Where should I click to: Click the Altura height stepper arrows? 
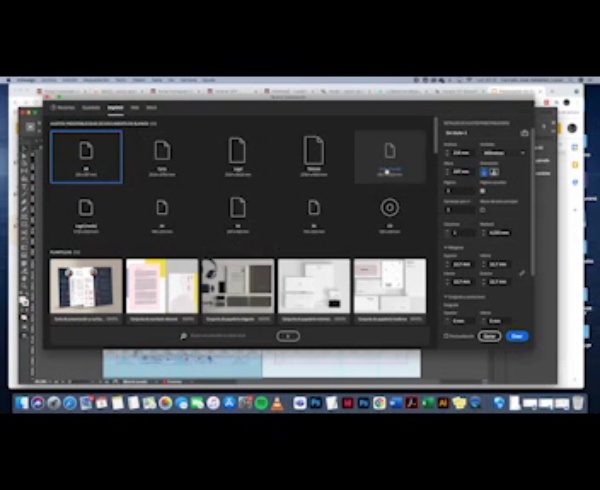coord(447,172)
